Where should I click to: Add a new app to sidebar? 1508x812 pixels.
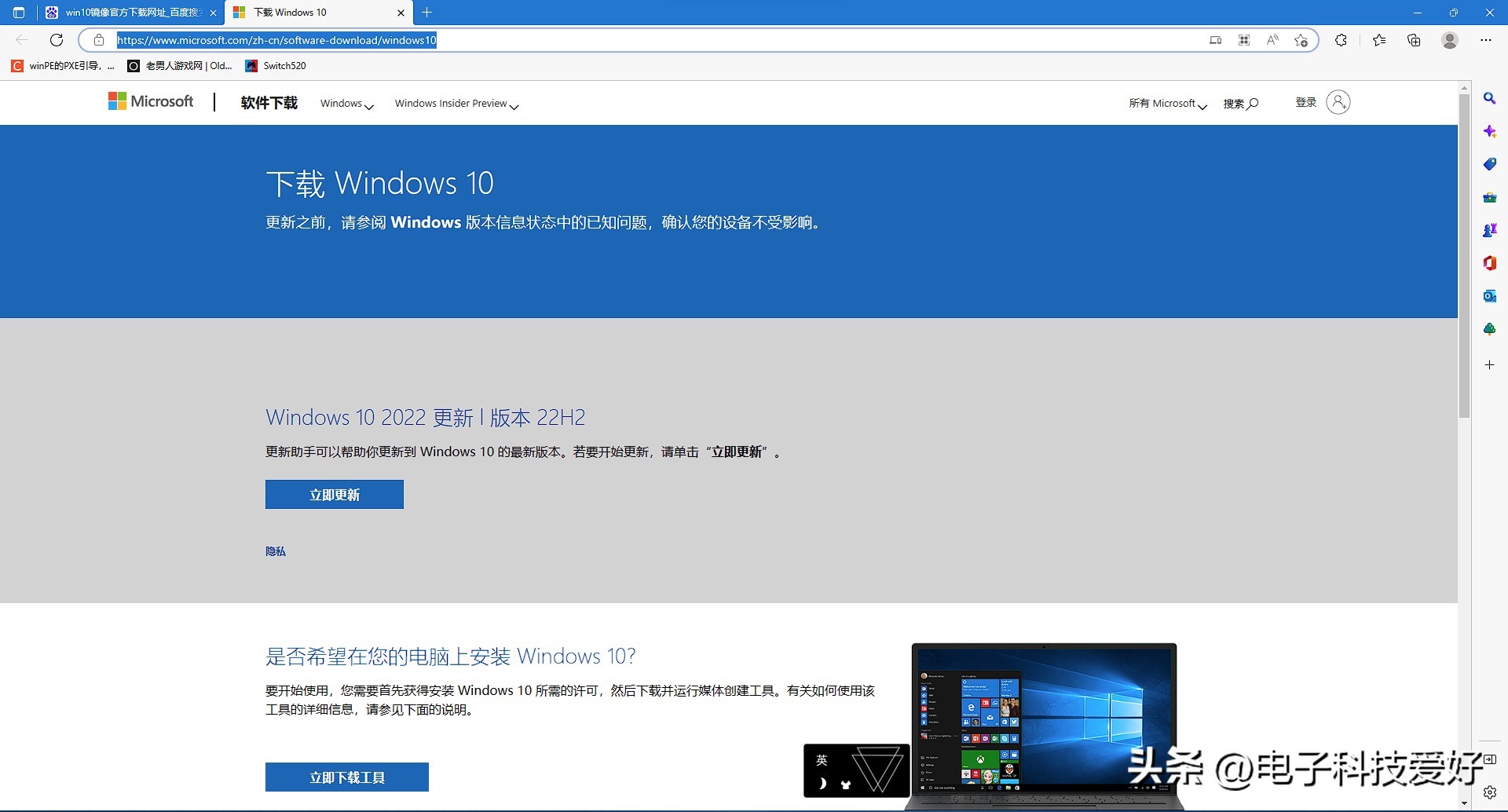[x=1490, y=365]
